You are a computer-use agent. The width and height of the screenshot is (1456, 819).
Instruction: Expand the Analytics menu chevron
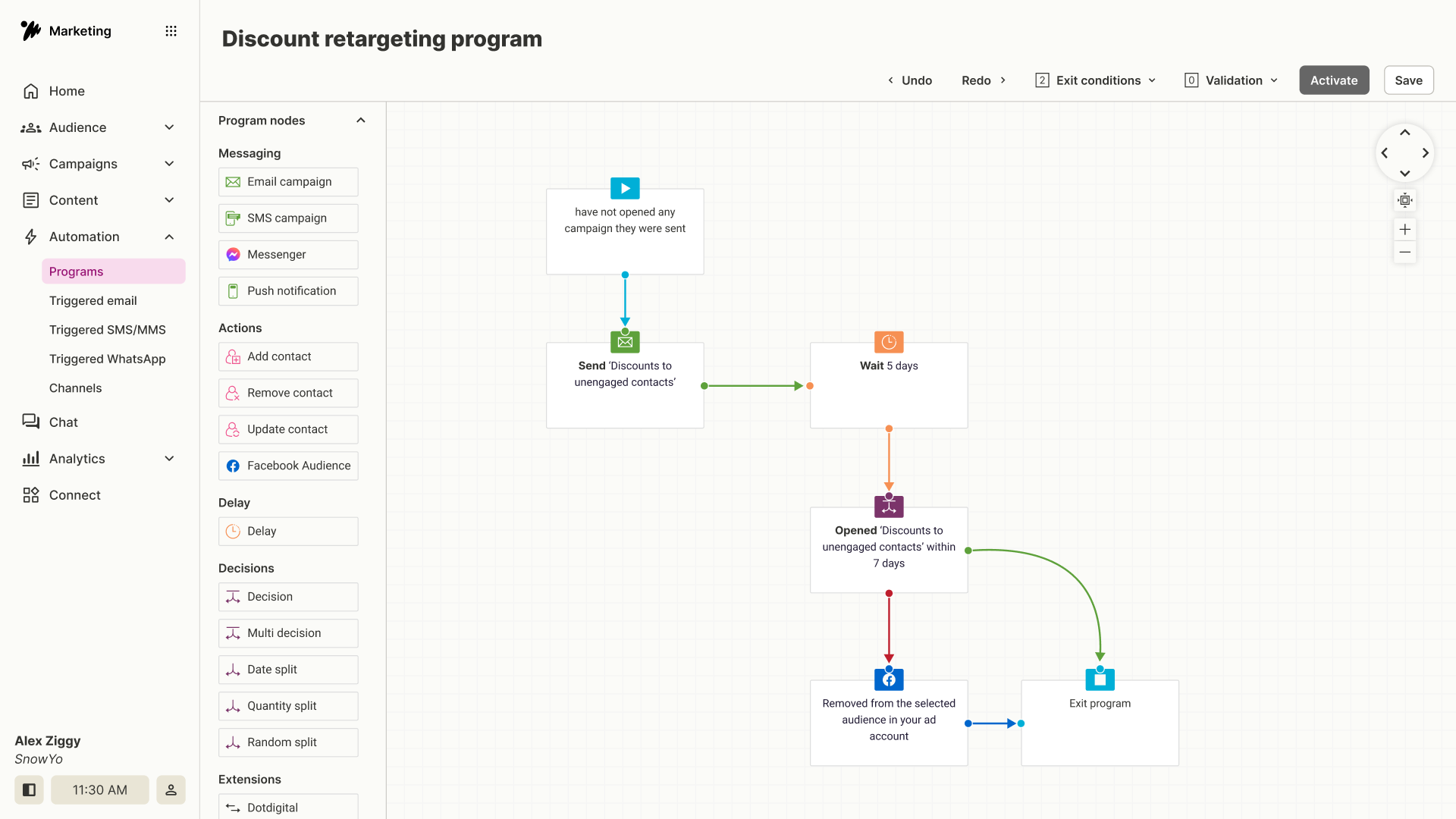[x=169, y=459]
